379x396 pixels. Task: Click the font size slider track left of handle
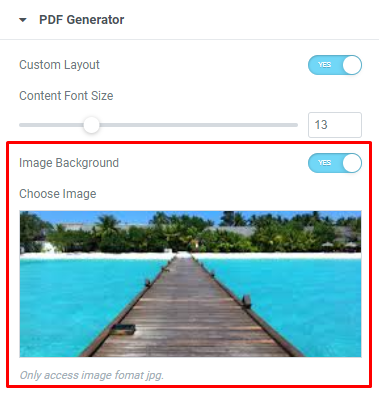51,125
